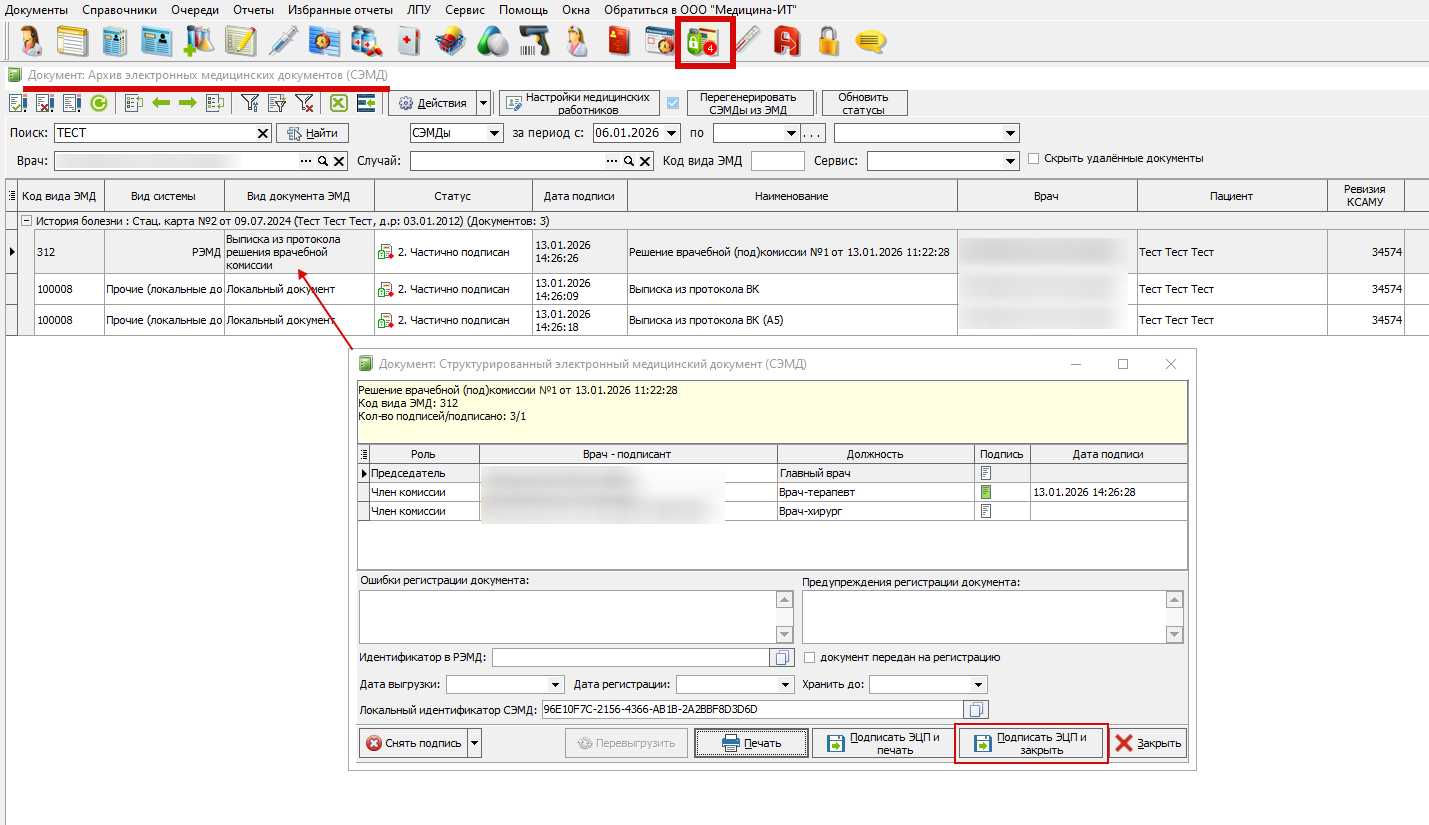1429x825 pixels.
Task: Open the "Отчеты" menu
Action: coord(253,9)
